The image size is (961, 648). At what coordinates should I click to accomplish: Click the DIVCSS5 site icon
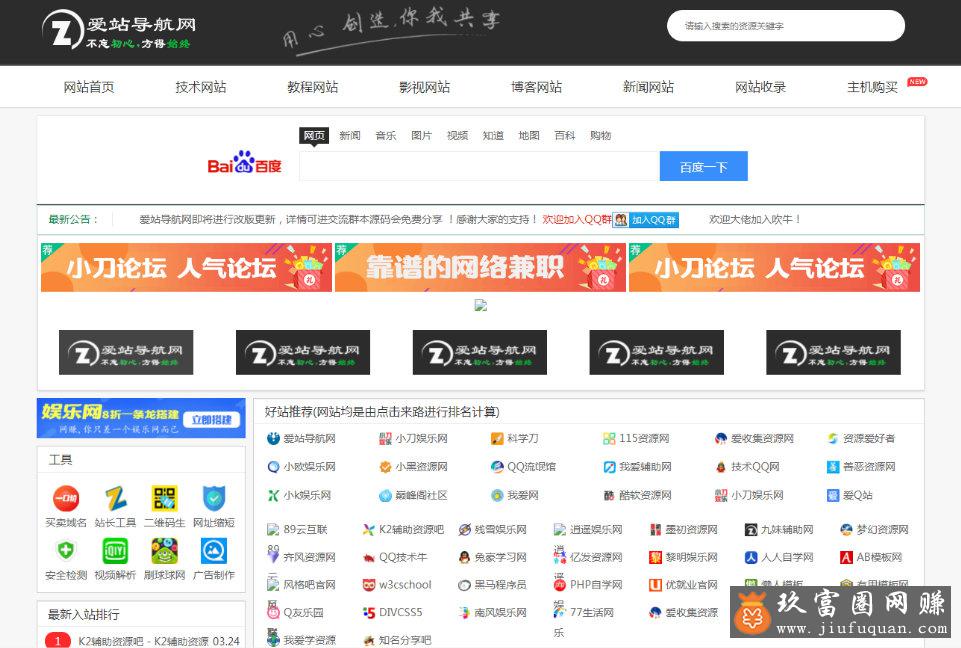click(368, 612)
